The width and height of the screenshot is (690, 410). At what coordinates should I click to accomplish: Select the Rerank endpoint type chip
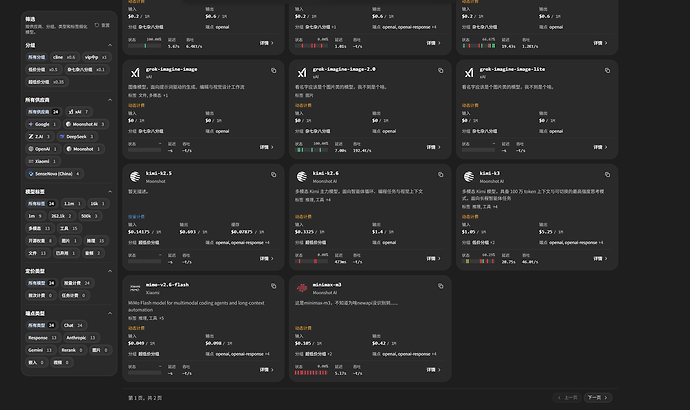point(72,350)
